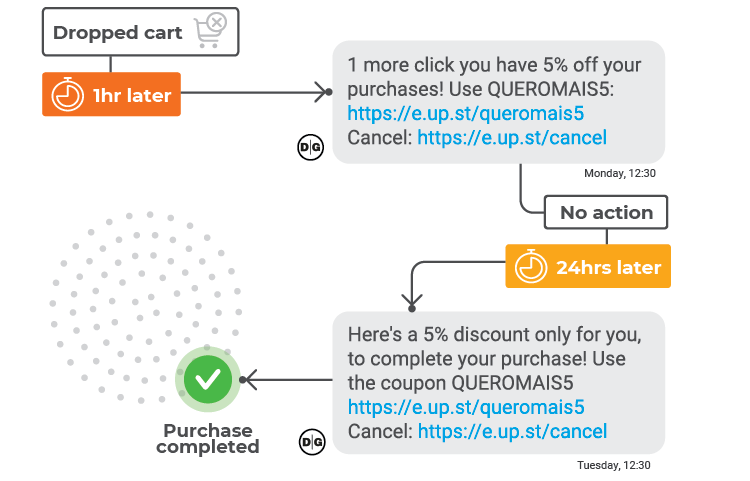Click the green checkmark purchase completed icon
The height and width of the screenshot is (481, 750).
[208, 379]
